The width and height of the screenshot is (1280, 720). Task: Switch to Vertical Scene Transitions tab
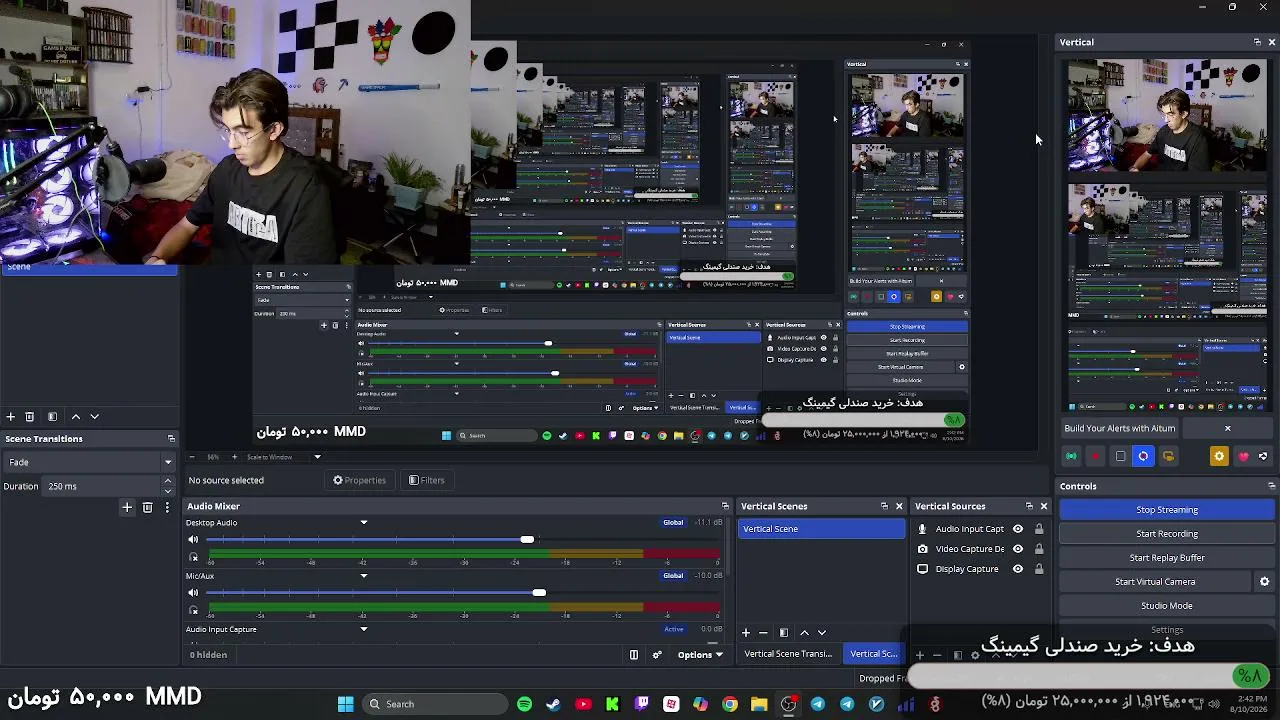point(788,654)
